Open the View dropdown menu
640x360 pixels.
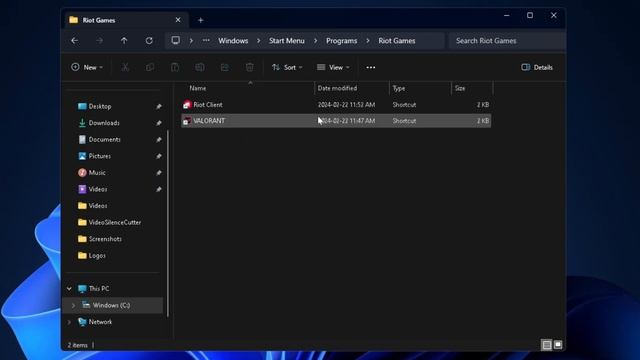[333, 67]
